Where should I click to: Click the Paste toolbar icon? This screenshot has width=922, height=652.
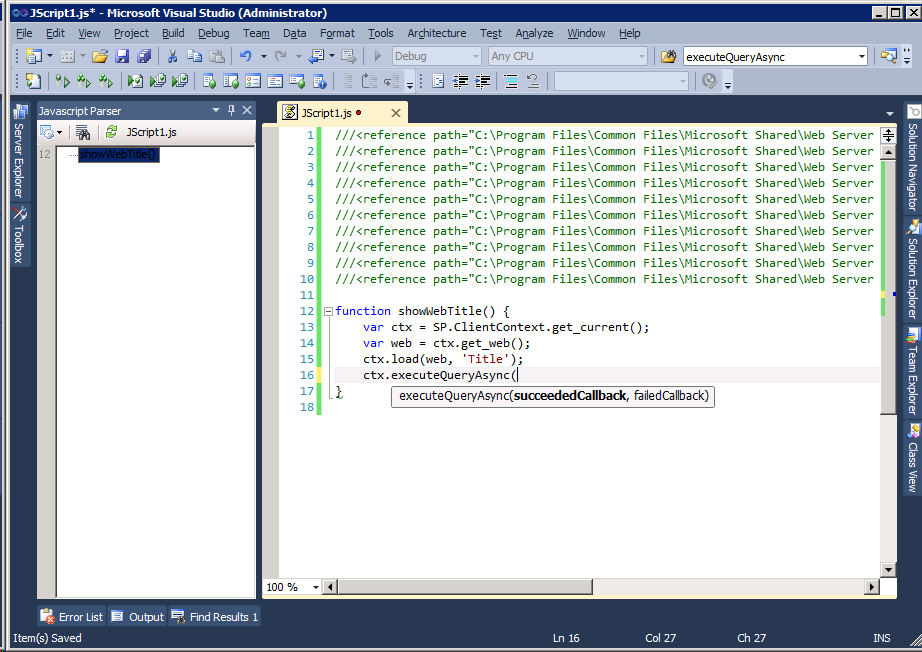coord(217,56)
